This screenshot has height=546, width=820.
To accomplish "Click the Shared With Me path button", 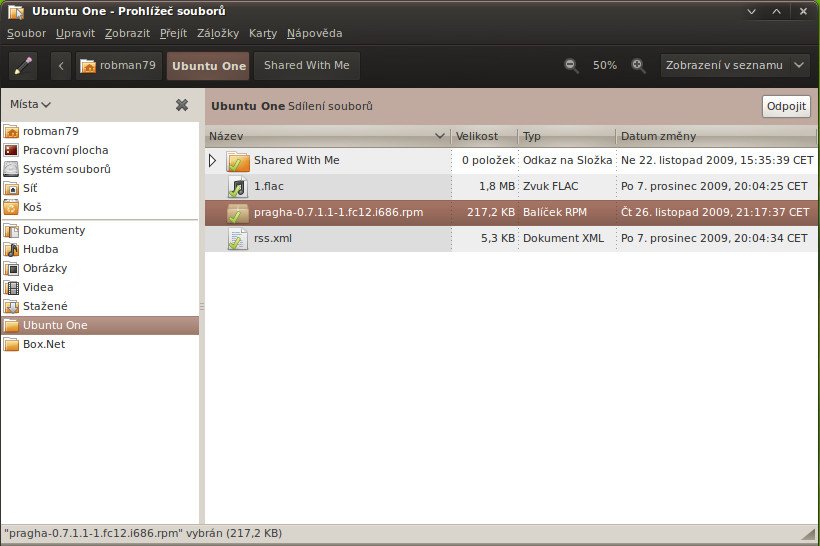I will 306,65.
